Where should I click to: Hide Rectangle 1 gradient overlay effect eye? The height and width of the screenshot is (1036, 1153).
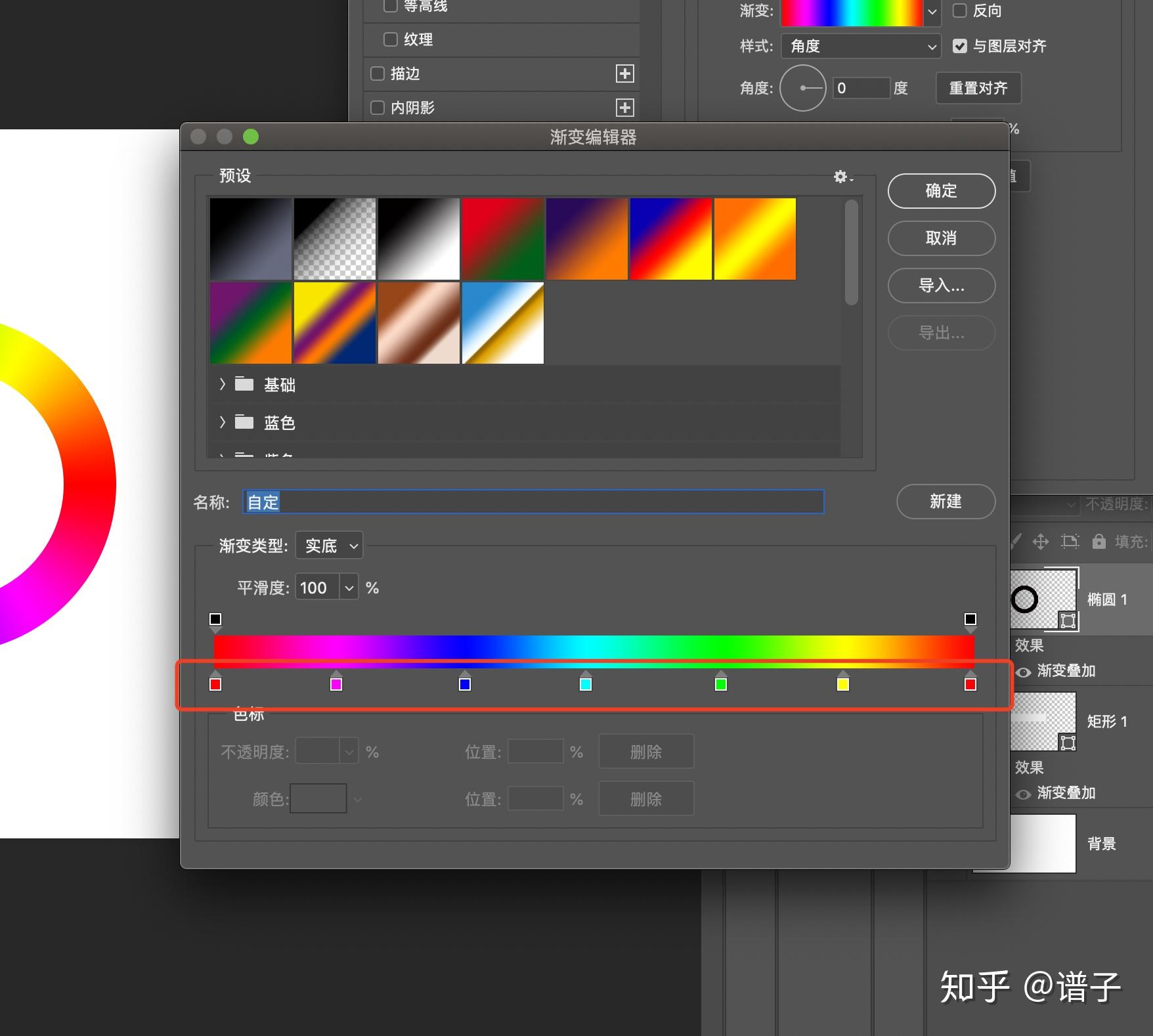1023,794
